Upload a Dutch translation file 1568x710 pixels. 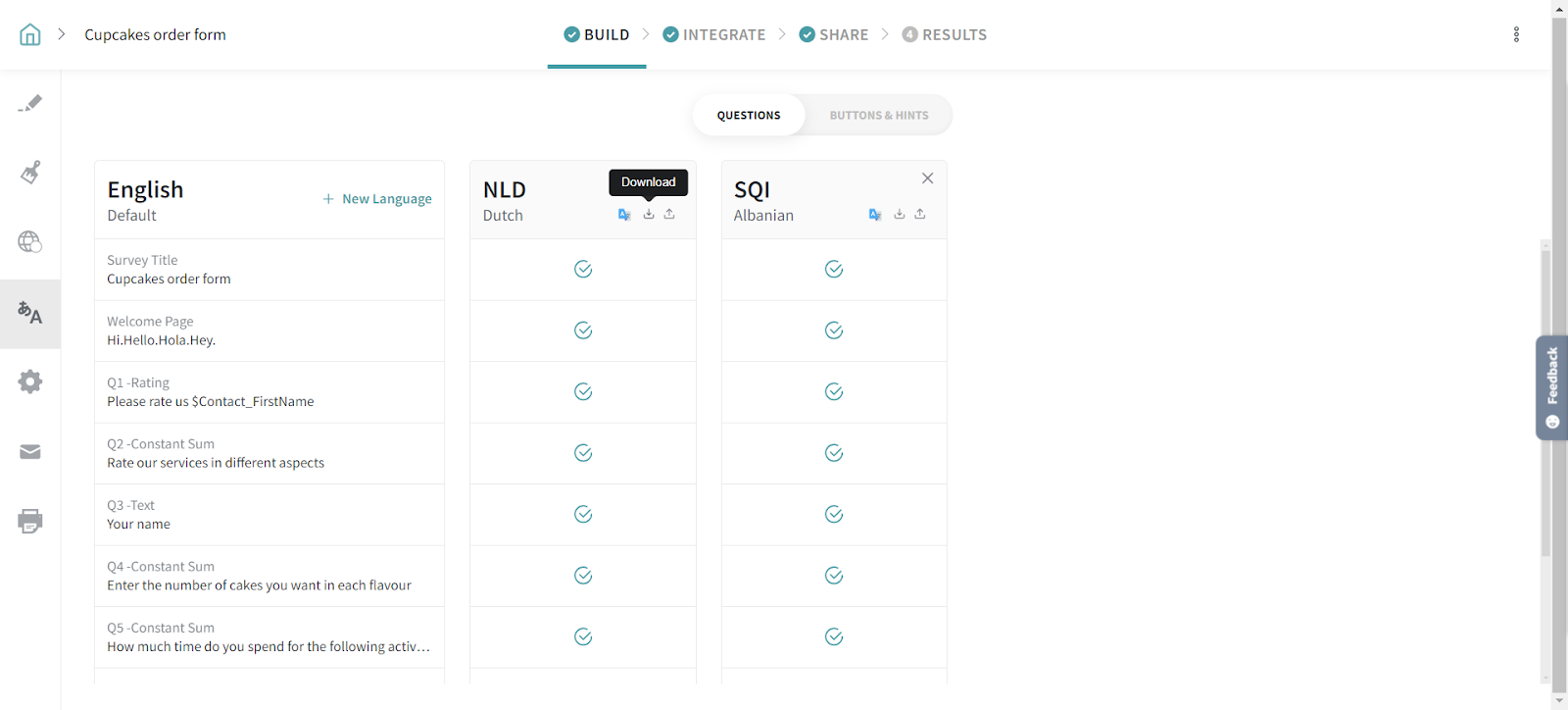pyautogui.click(x=669, y=214)
